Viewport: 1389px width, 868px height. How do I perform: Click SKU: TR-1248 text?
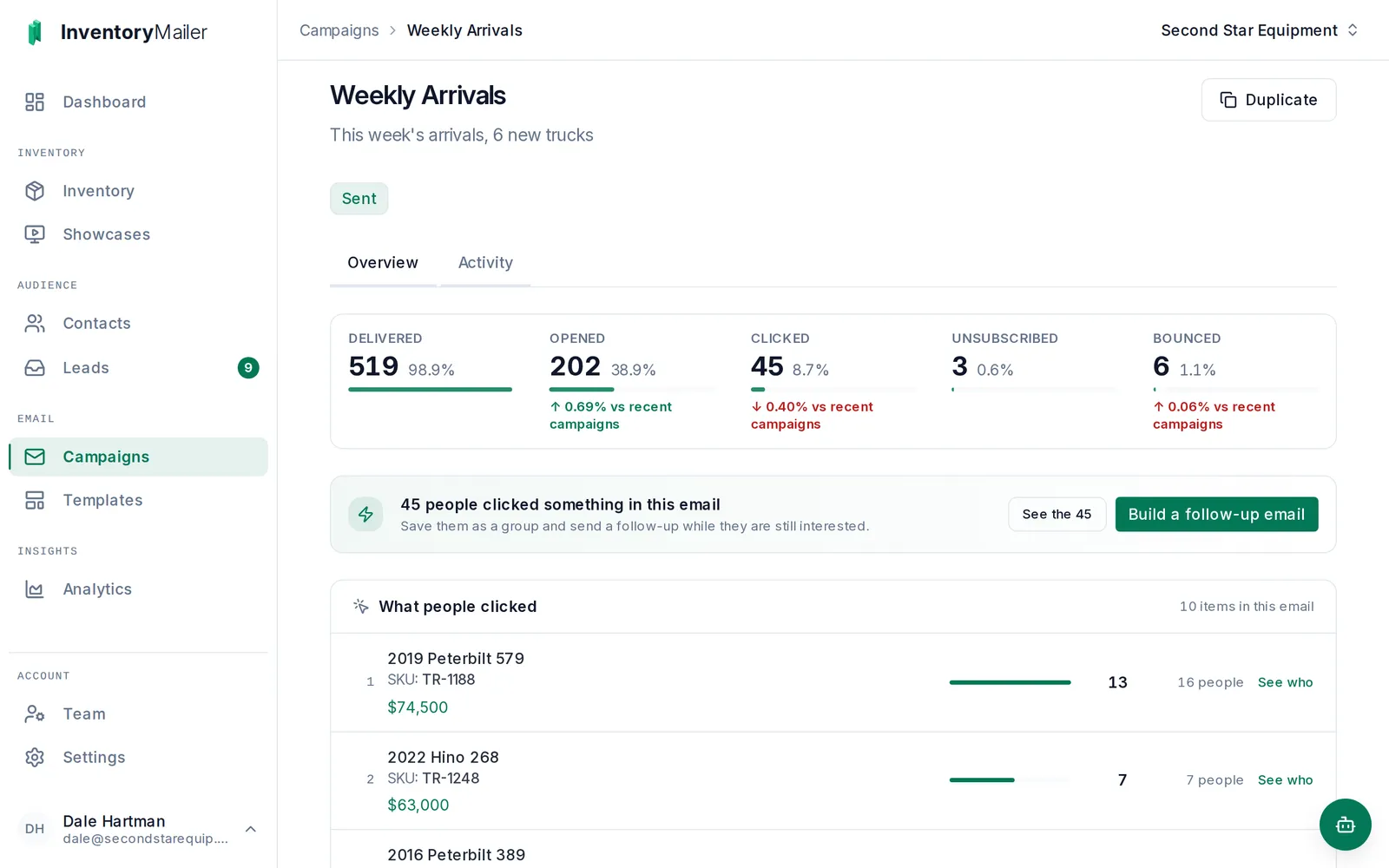433,779
